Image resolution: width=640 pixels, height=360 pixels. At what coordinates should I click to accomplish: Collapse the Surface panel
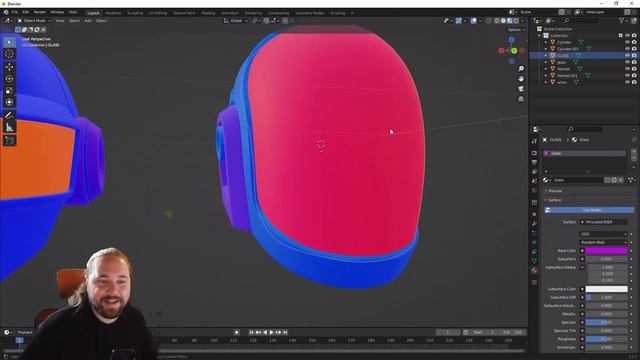click(555, 200)
